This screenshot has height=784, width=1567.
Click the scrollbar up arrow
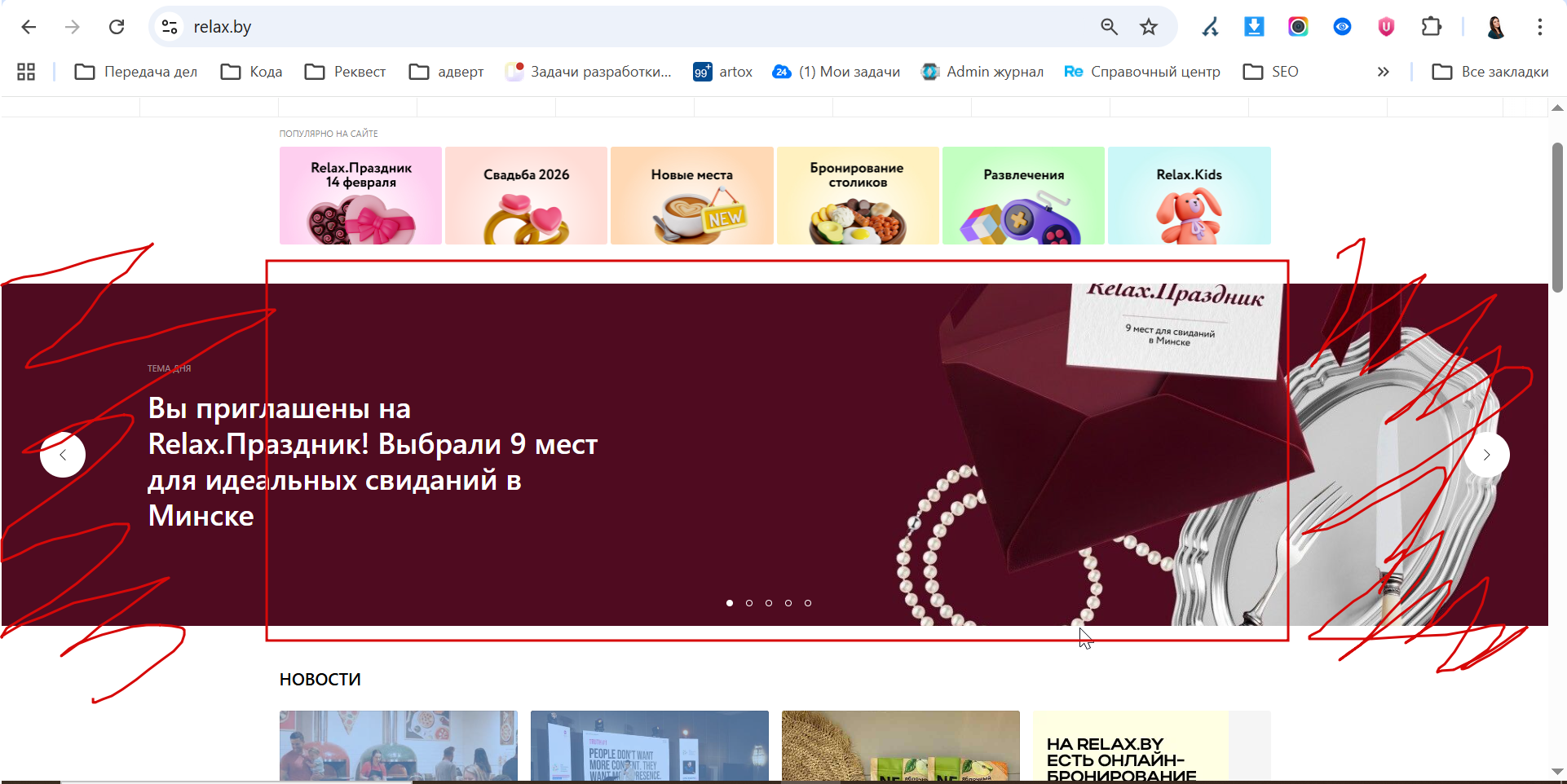pos(1557,108)
